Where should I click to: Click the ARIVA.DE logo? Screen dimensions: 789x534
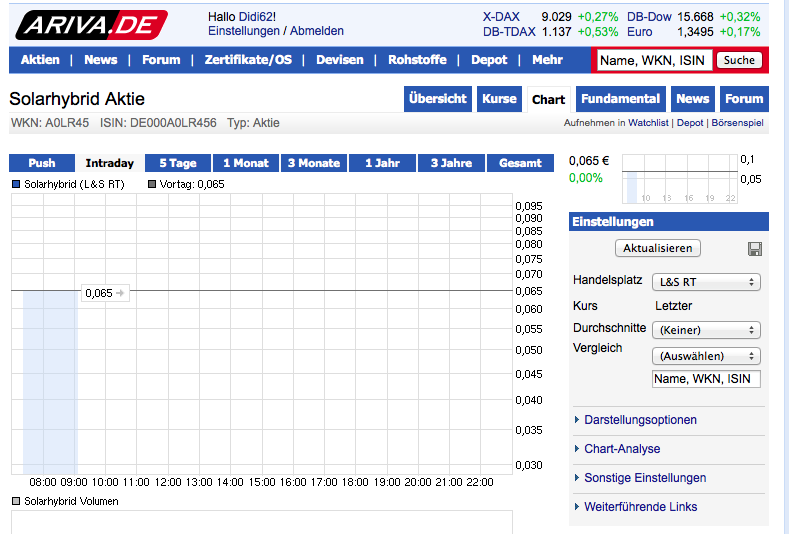pyautogui.click(x=91, y=25)
